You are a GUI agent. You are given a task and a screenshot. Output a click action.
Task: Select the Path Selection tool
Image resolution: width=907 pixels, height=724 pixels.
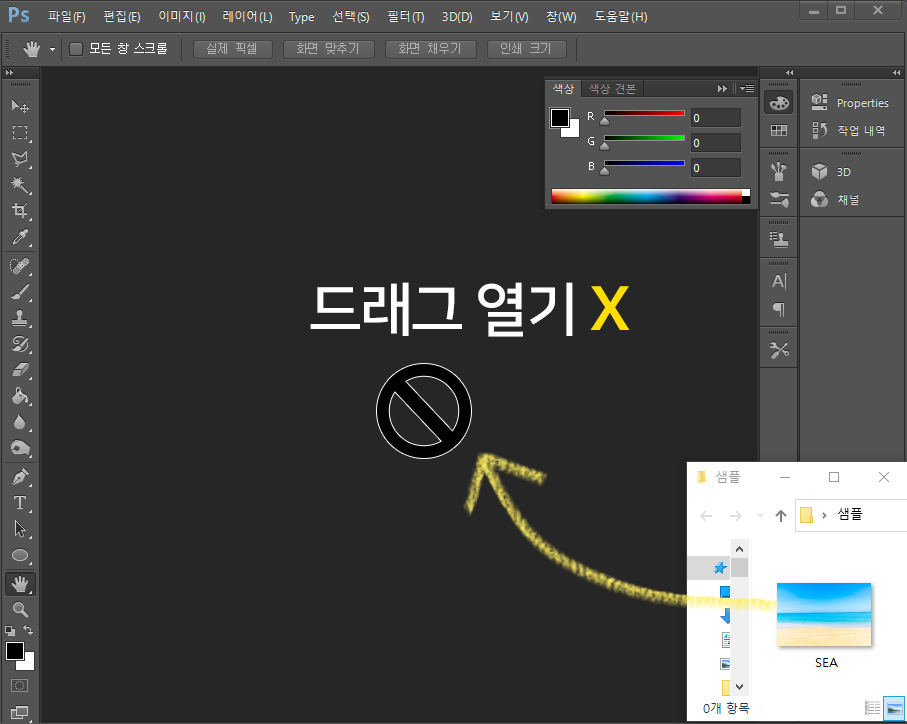pyautogui.click(x=20, y=529)
